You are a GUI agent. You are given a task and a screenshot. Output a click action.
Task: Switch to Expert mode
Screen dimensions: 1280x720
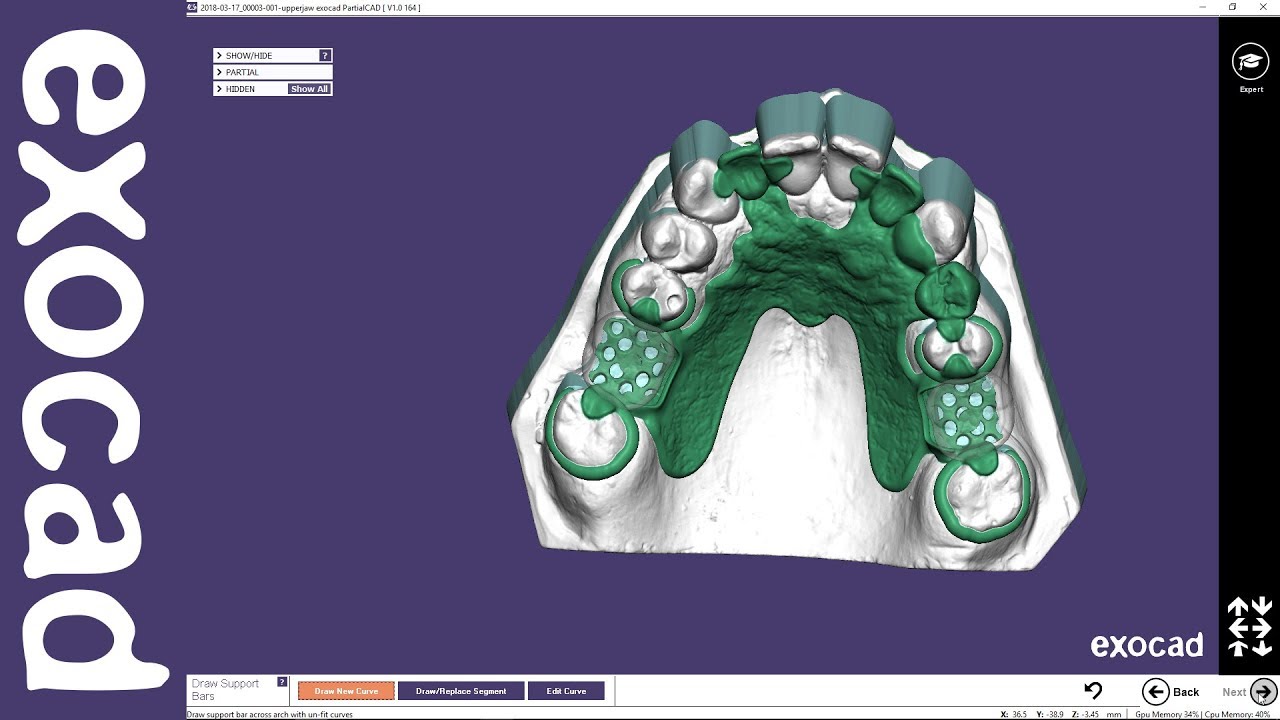pos(1250,68)
